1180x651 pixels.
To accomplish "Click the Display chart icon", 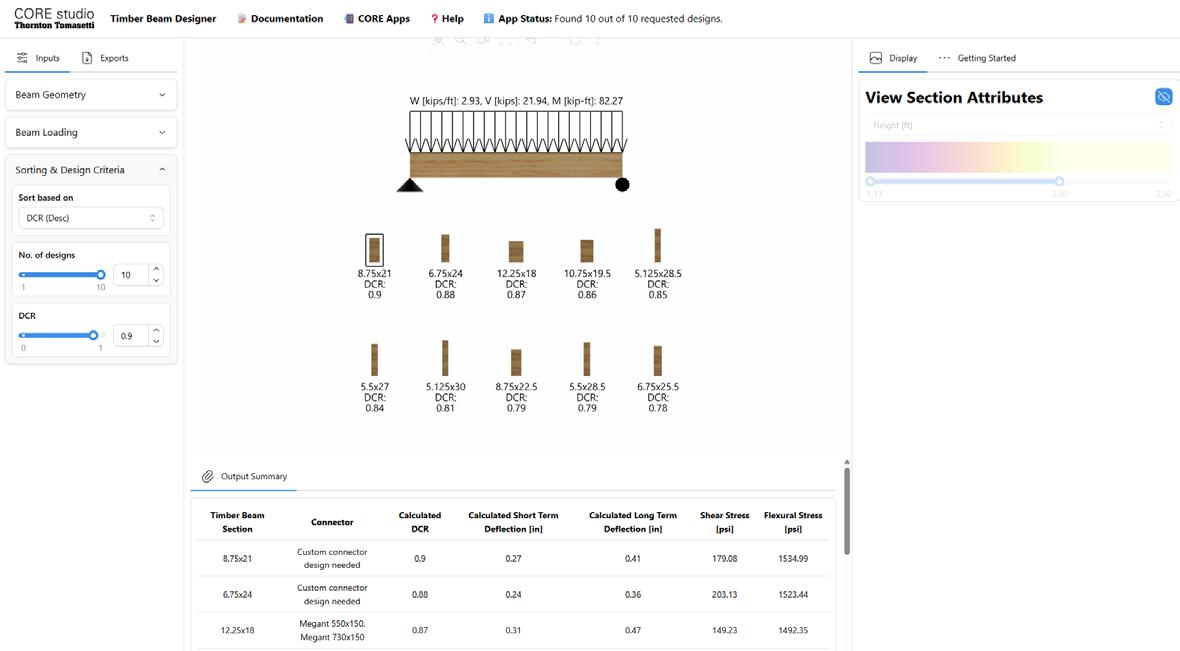I will (875, 58).
